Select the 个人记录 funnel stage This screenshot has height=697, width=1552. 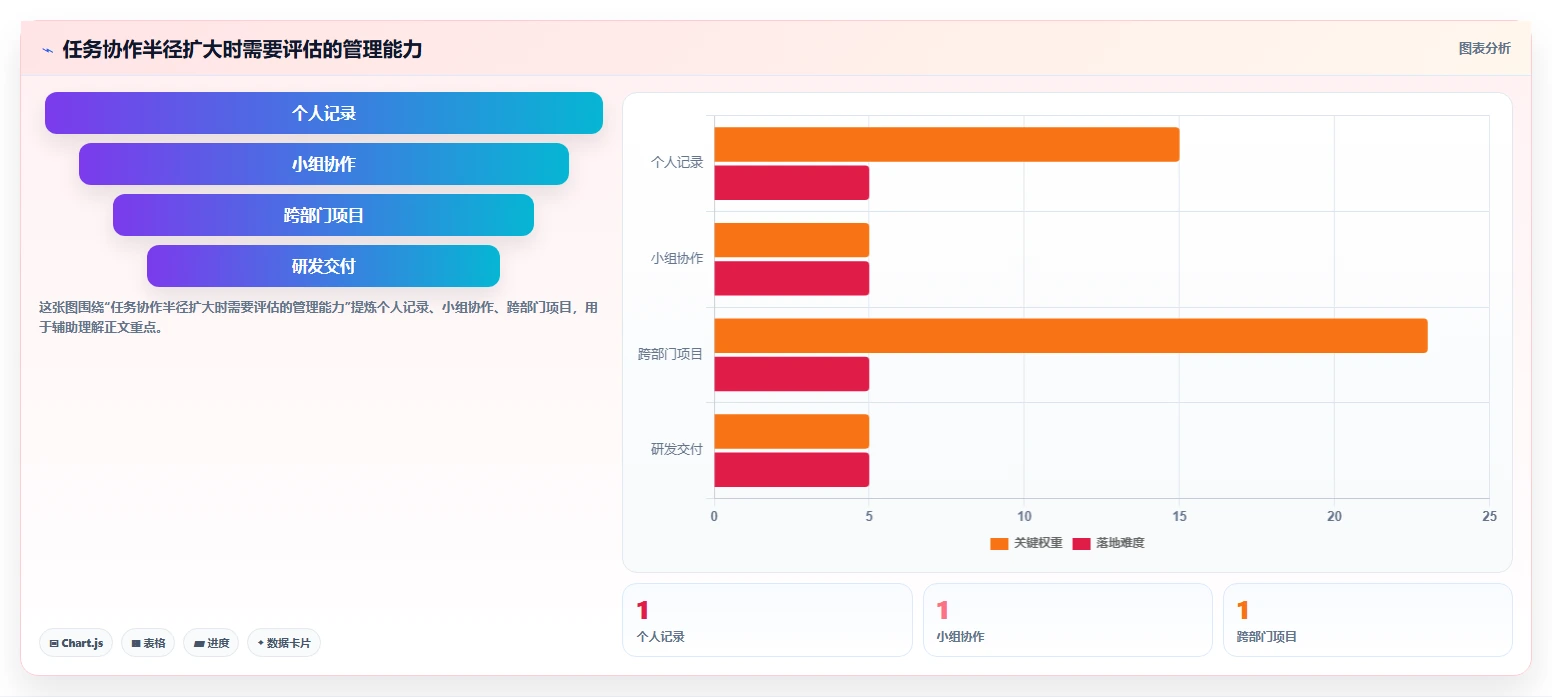click(324, 113)
